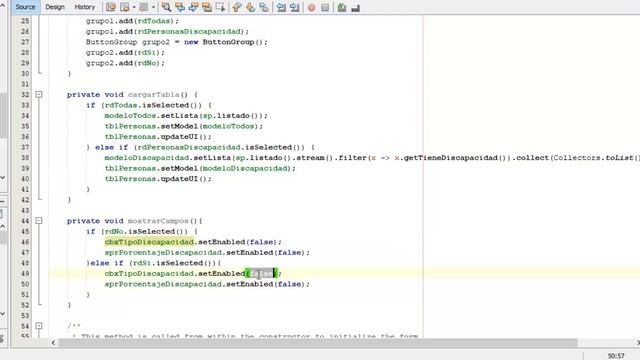Image resolution: width=640 pixels, height=360 pixels.
Task: Click the Uncomment code icon
Action: (x=356, y=7)
